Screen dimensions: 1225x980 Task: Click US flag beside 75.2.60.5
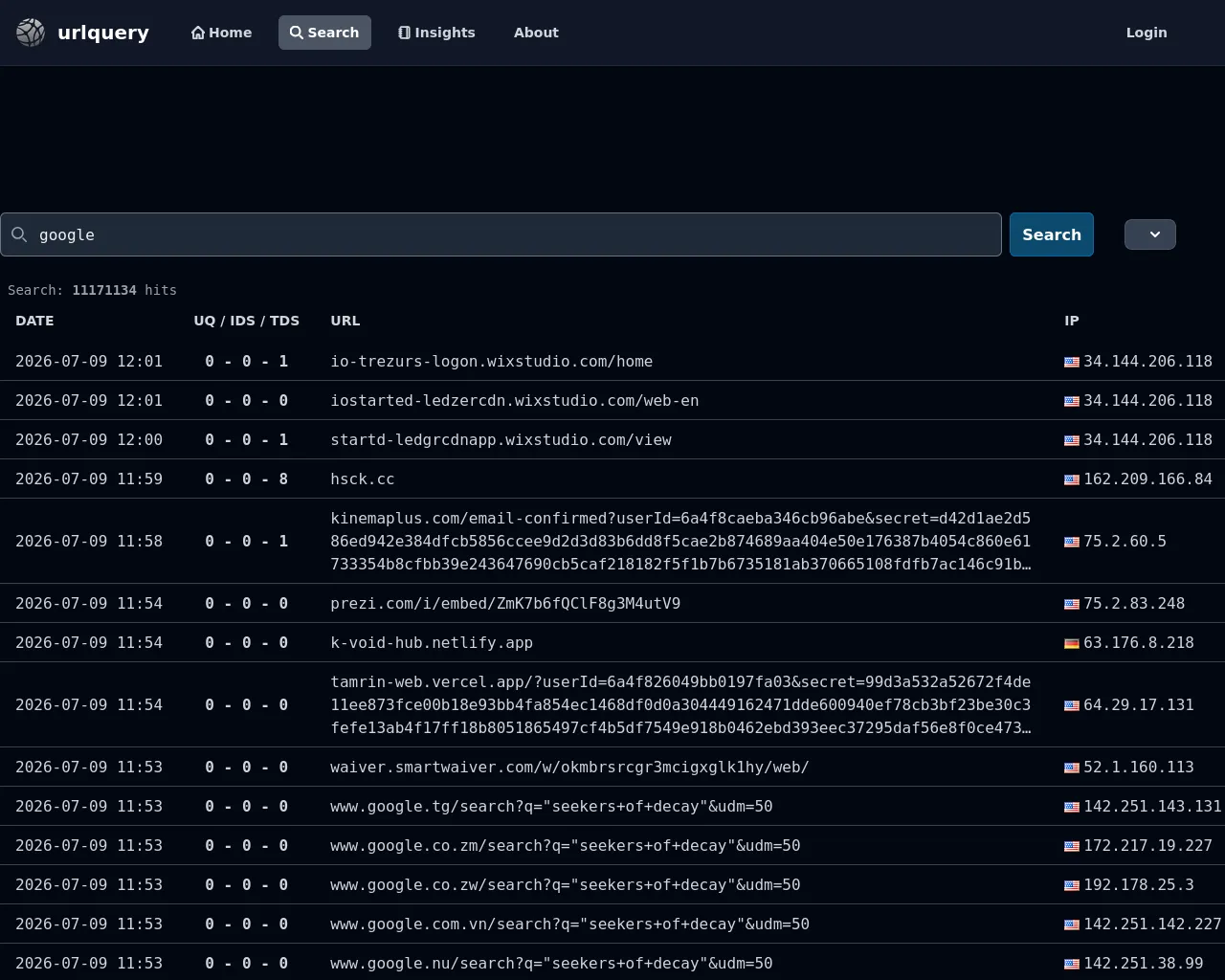tap(1072, 542)
